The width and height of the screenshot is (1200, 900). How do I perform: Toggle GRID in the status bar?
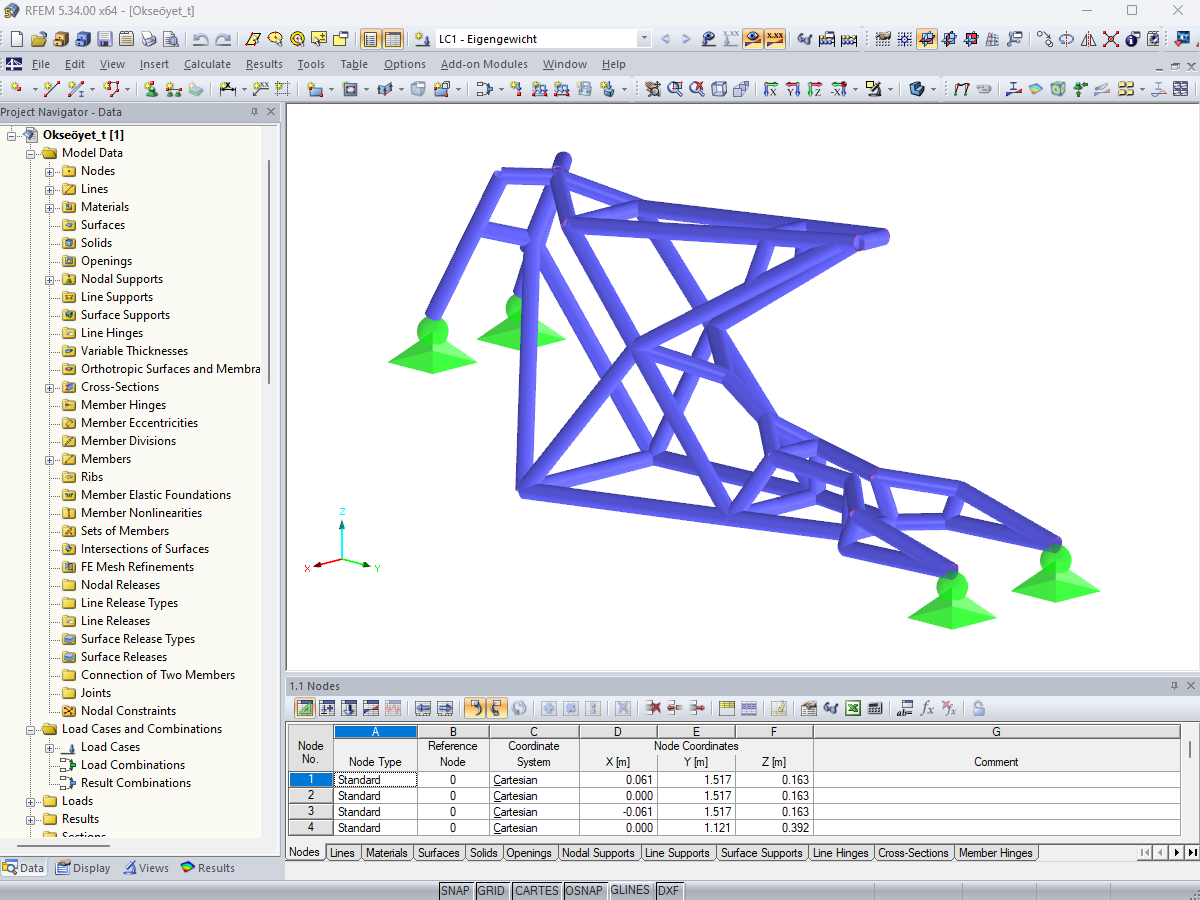[x=492, y=890]
